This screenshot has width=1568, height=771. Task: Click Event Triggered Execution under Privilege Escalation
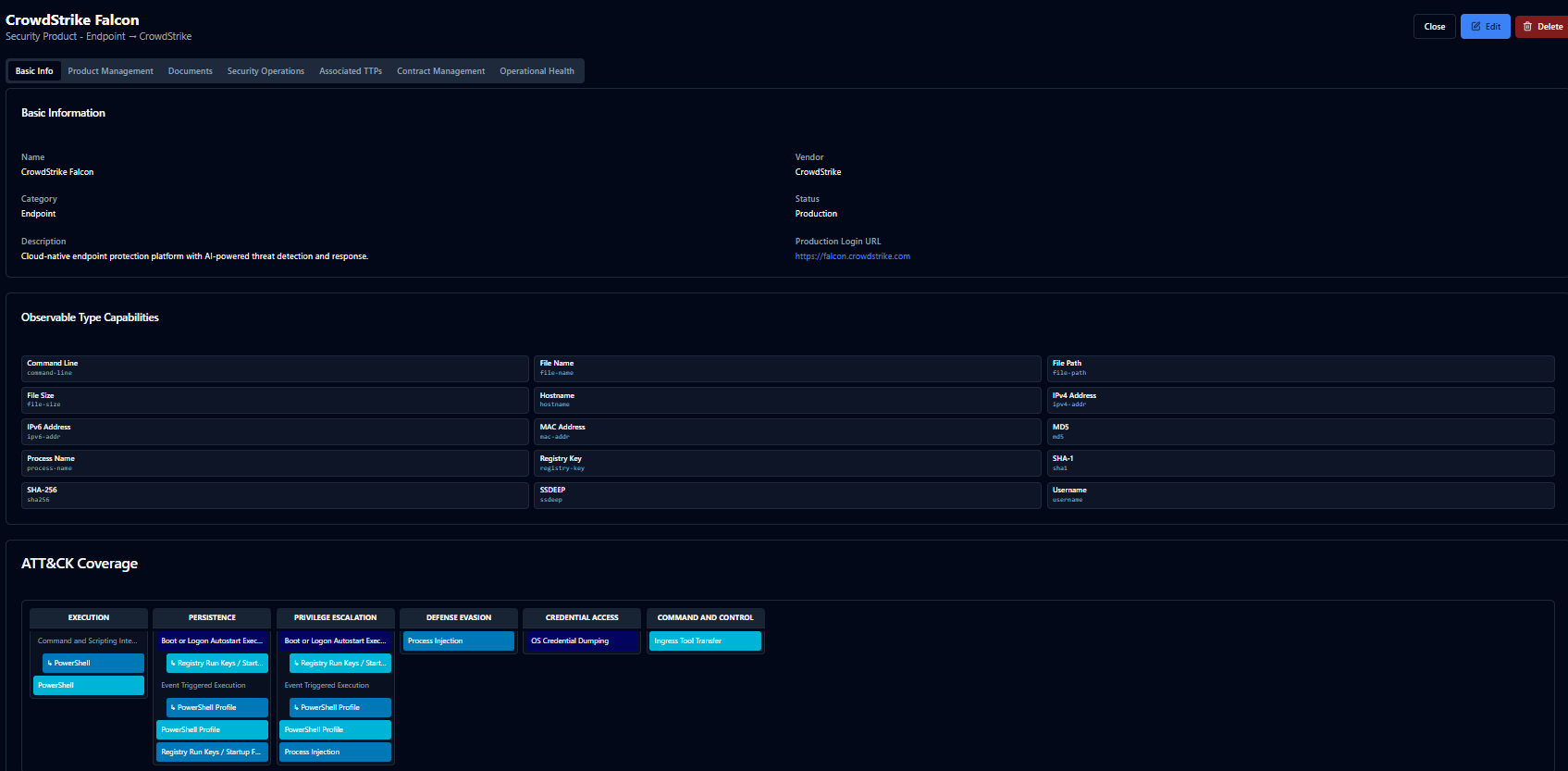click(x=336, y=685)
